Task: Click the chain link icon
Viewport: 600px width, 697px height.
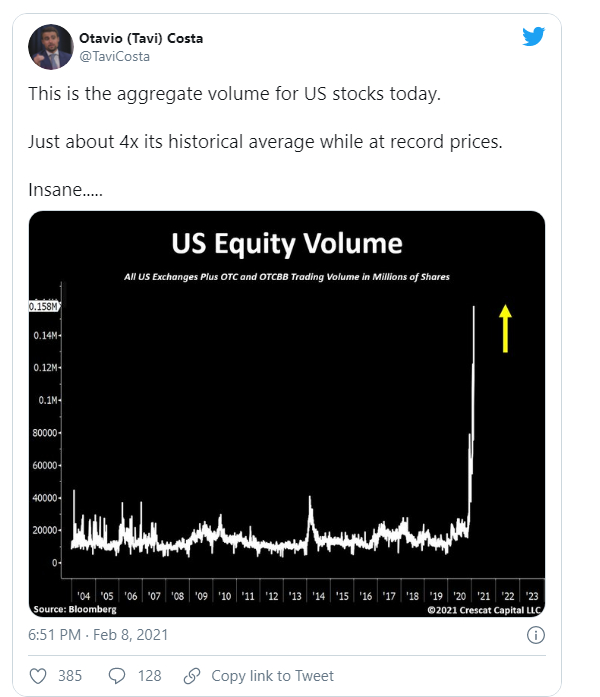Action: click(192, 676)
